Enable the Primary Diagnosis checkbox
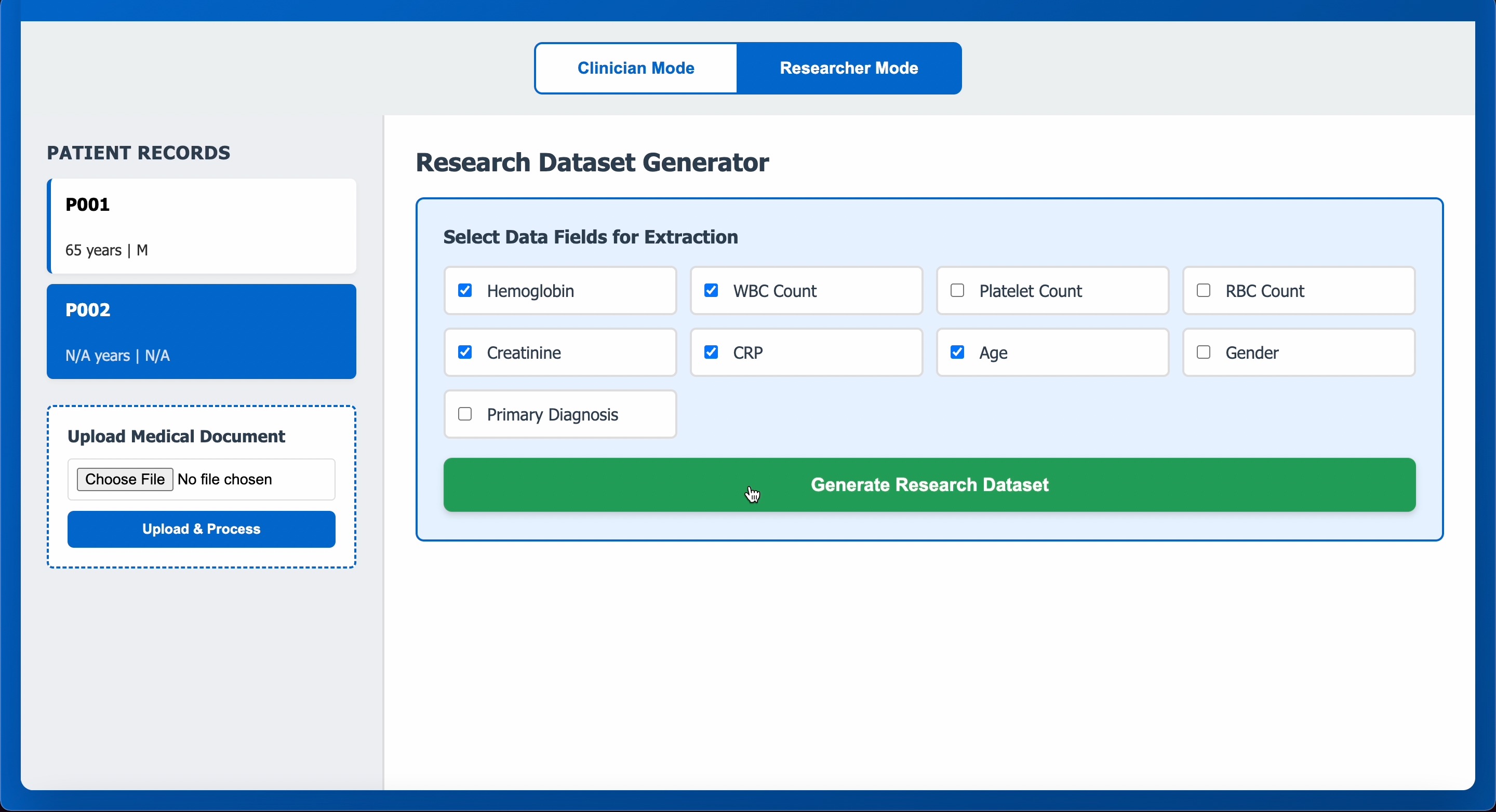This screenshot has height=812, width=1496. click(464, 414)
